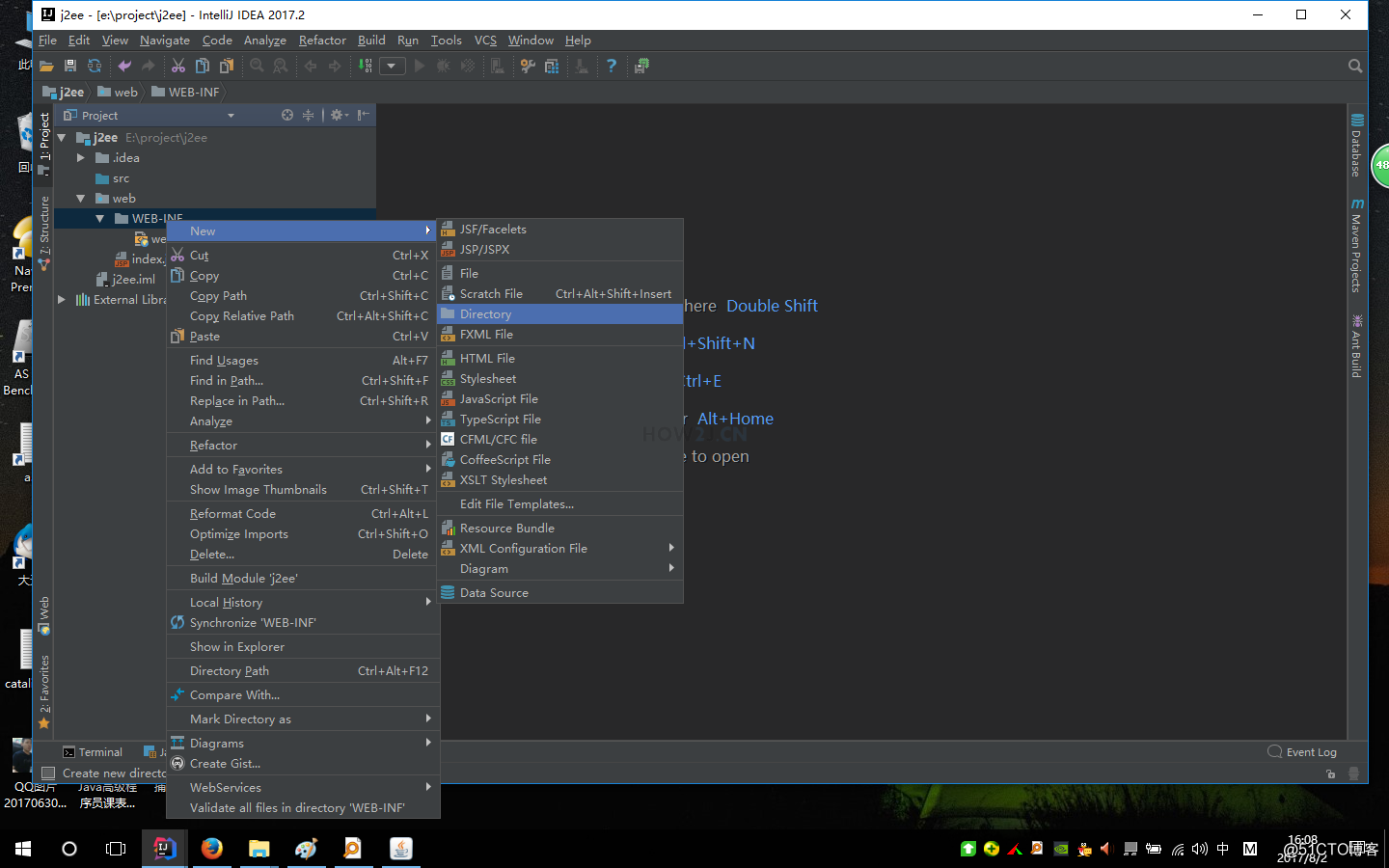Viewport: 1389px width, 868px height.
Task: Click Firefox icon in taskbar
Action: pos(212,849)
